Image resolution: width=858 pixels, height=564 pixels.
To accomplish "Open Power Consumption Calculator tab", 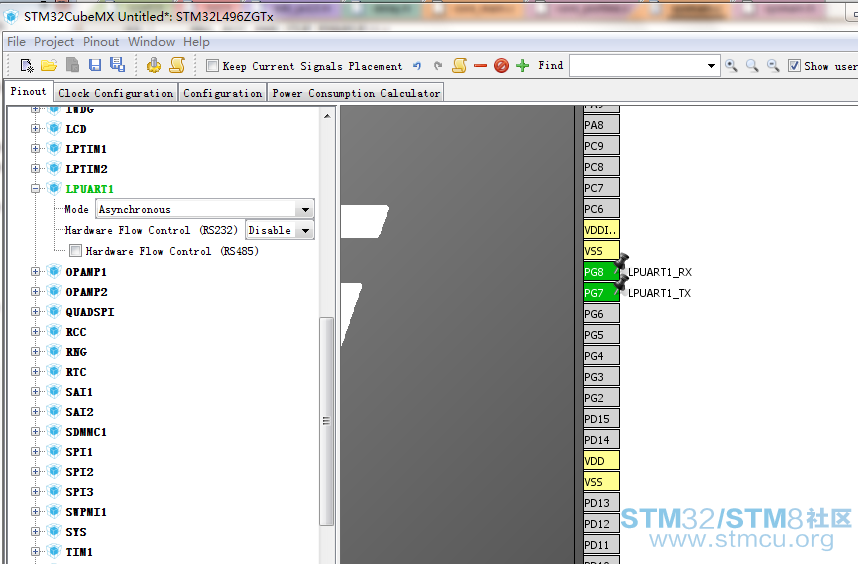I will tap(356, 93).
